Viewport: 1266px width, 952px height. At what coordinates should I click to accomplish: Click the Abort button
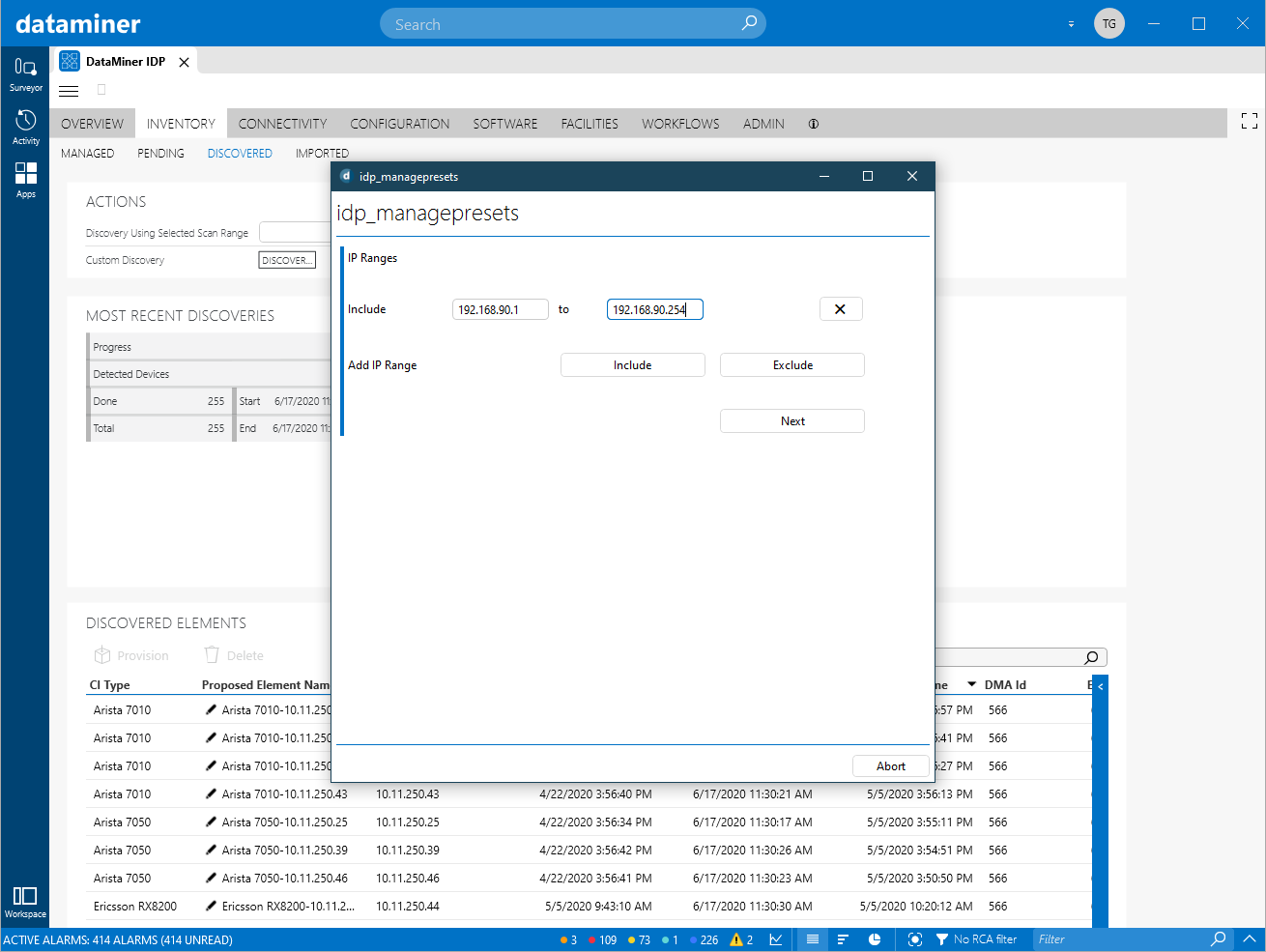pyautogui.click(x=891, y=766)
